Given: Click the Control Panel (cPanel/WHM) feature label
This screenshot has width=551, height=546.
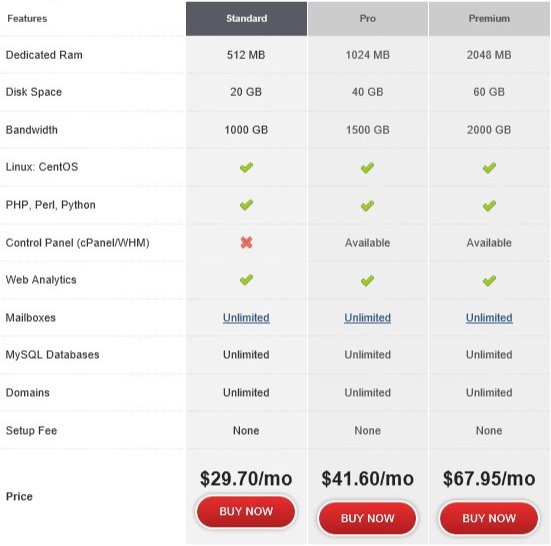Looking at the screenshot, I should click(x=78, y=243).
